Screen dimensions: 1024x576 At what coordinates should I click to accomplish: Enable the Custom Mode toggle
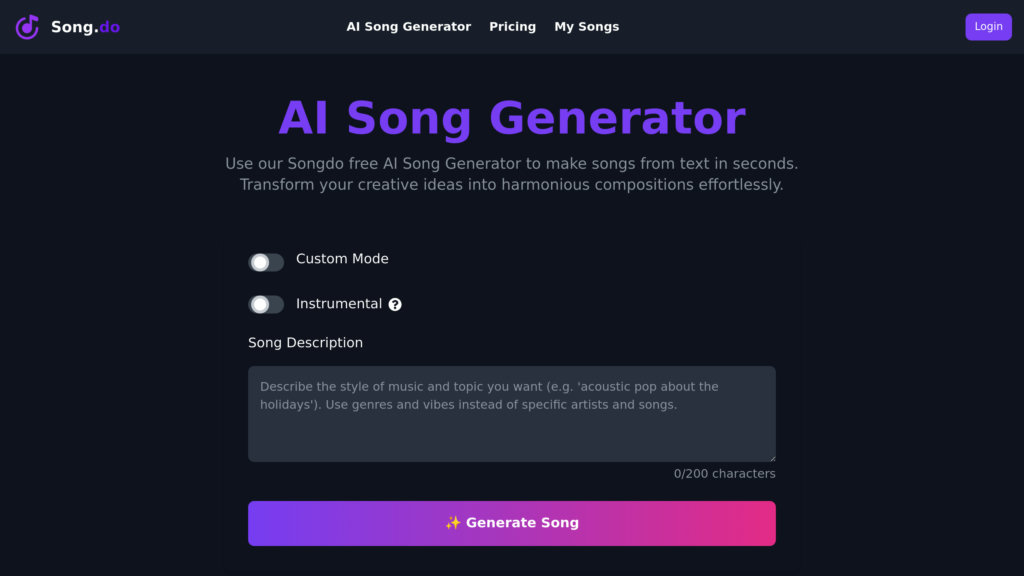pyautogui.click(x=266, y=262)
